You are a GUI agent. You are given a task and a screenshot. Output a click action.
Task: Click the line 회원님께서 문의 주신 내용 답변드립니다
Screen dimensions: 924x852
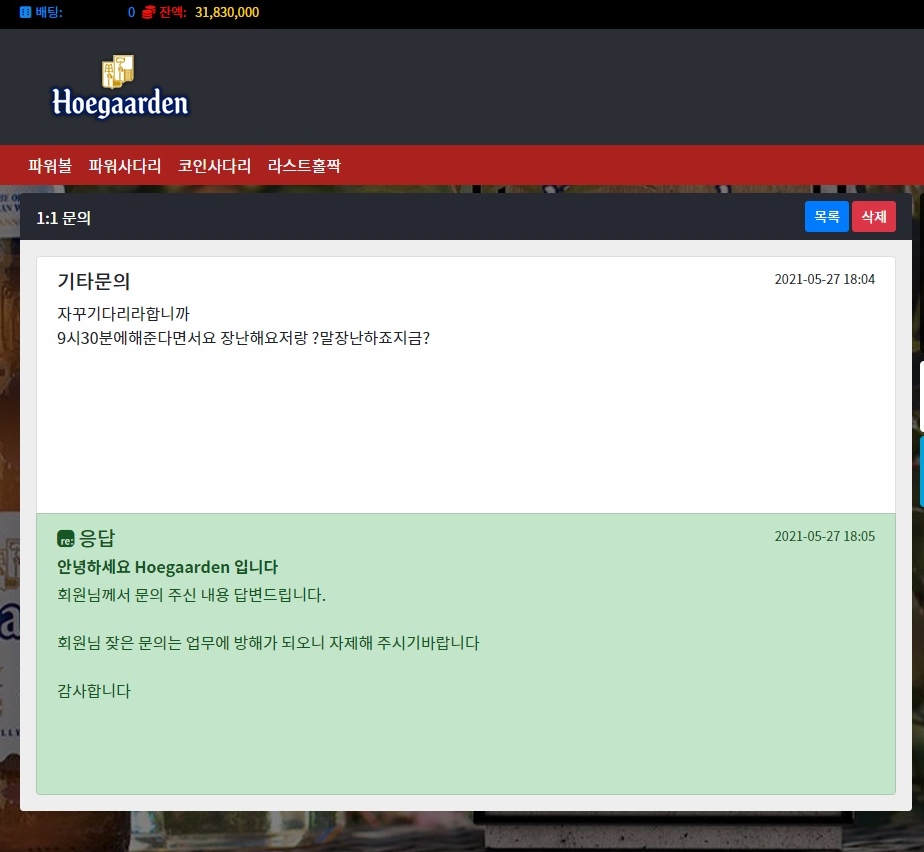point(192,595)
